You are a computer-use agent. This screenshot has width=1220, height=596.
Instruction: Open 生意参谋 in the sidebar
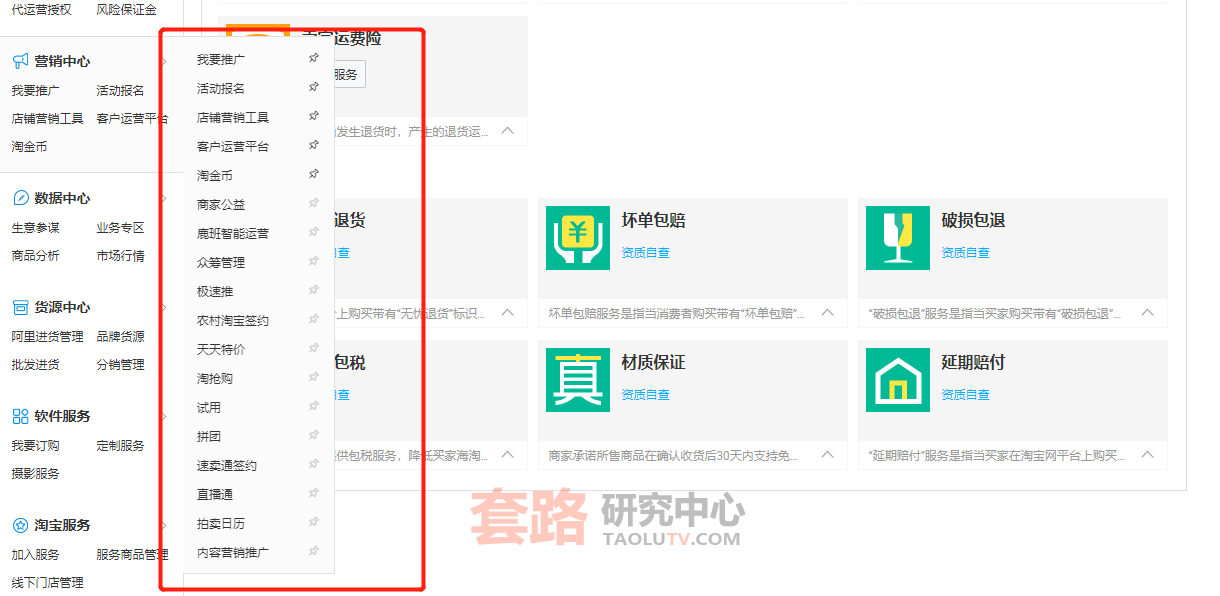[x=36, y=228]
